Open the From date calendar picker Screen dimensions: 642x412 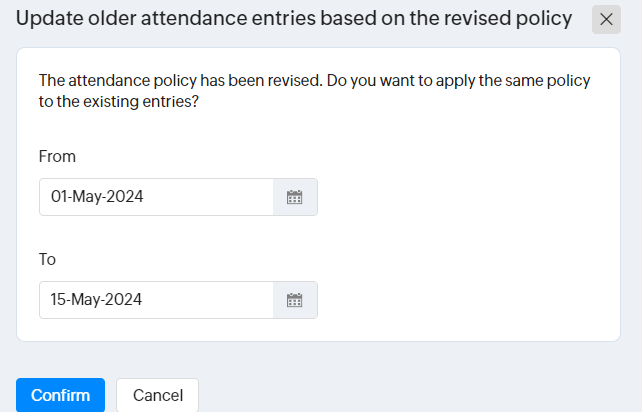(x=295, y=197)
